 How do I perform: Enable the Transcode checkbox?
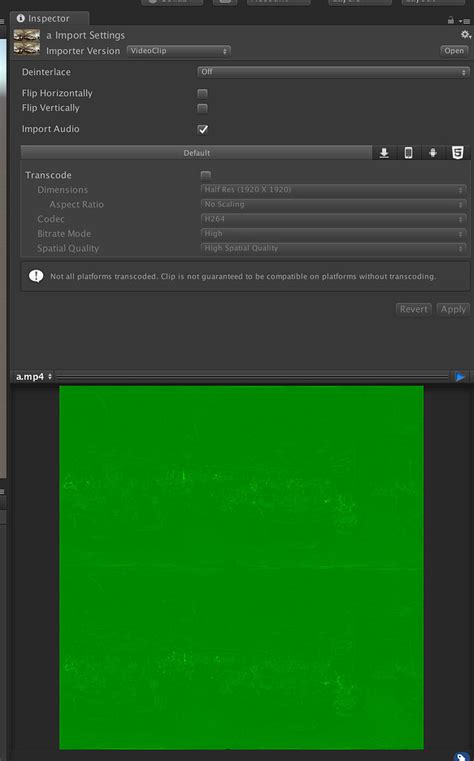pos(206,175)
